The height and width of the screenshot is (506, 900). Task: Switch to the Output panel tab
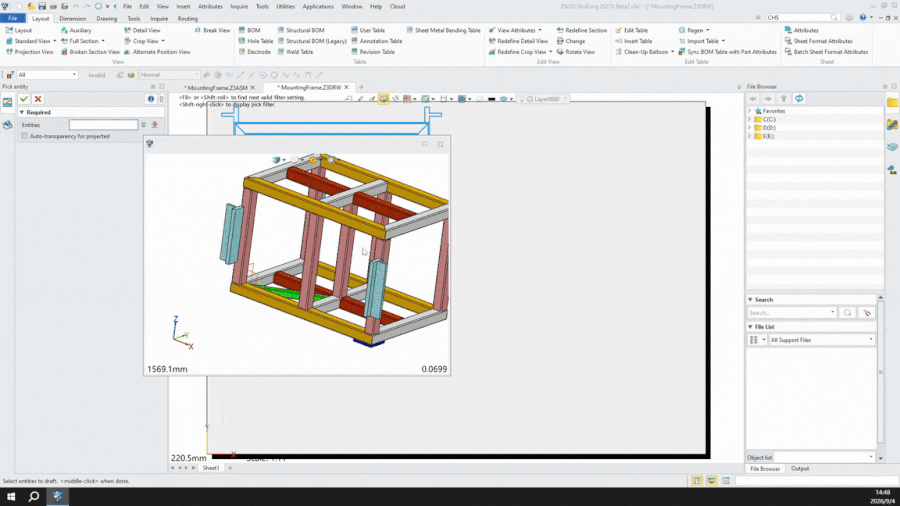(x=800, y=469)
